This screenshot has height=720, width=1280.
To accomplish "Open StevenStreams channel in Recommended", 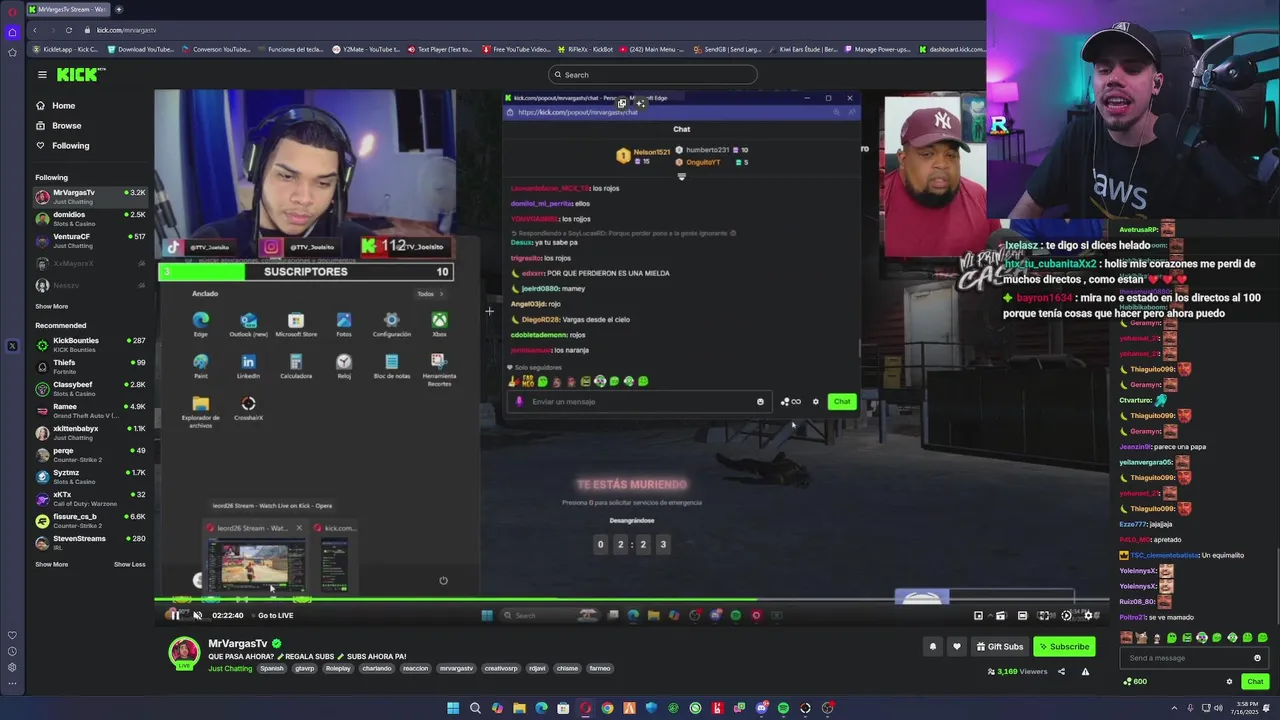I will (x=90, y=542).
